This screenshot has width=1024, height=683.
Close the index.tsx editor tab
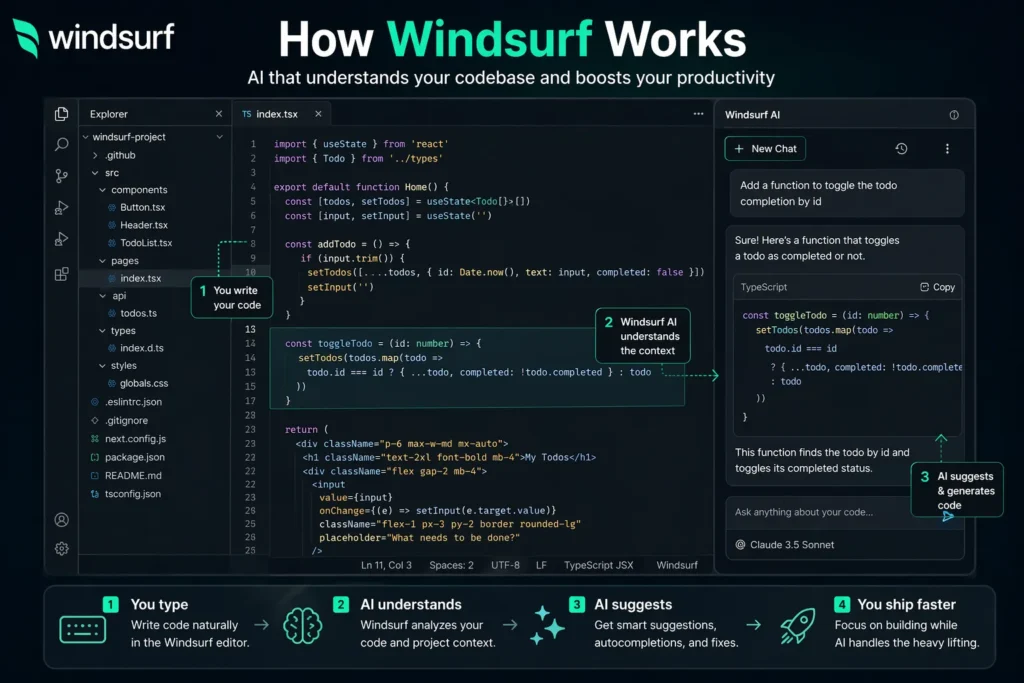tap(318, 114)
